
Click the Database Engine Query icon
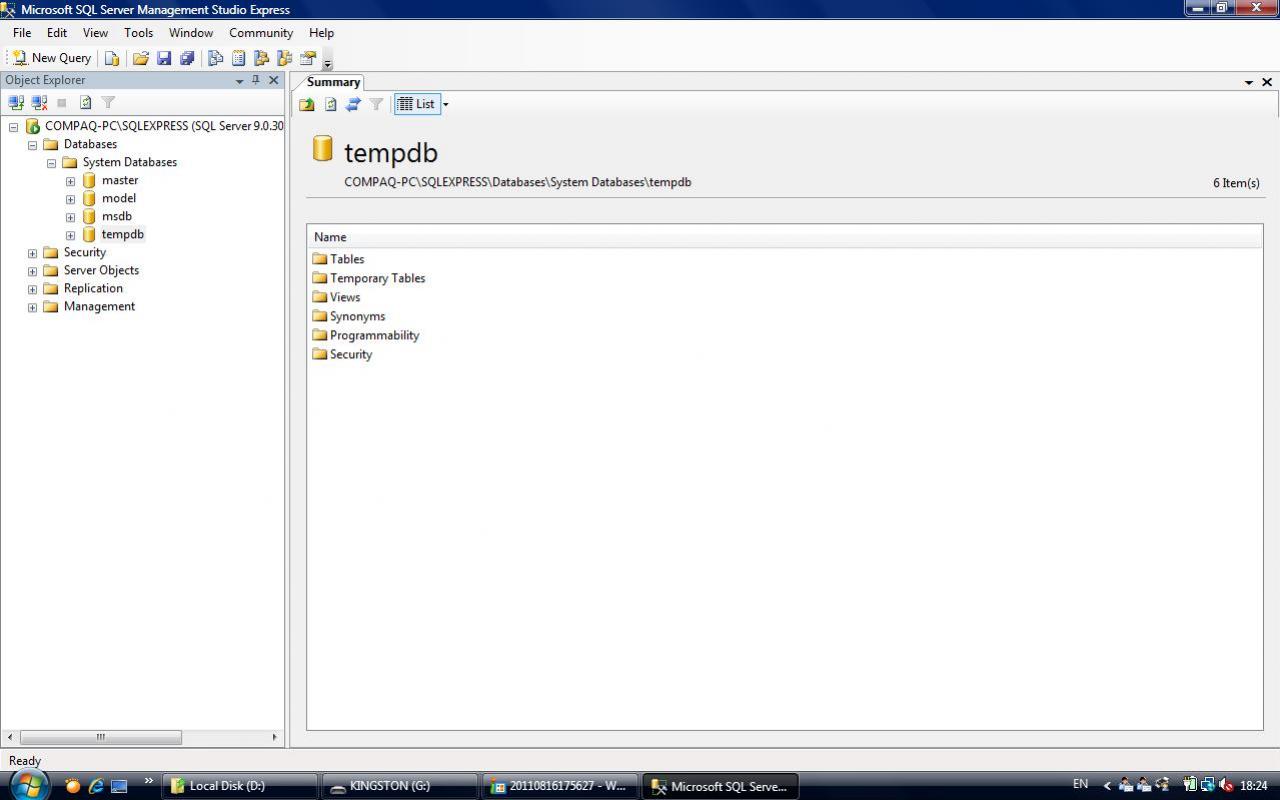[112, 58]
